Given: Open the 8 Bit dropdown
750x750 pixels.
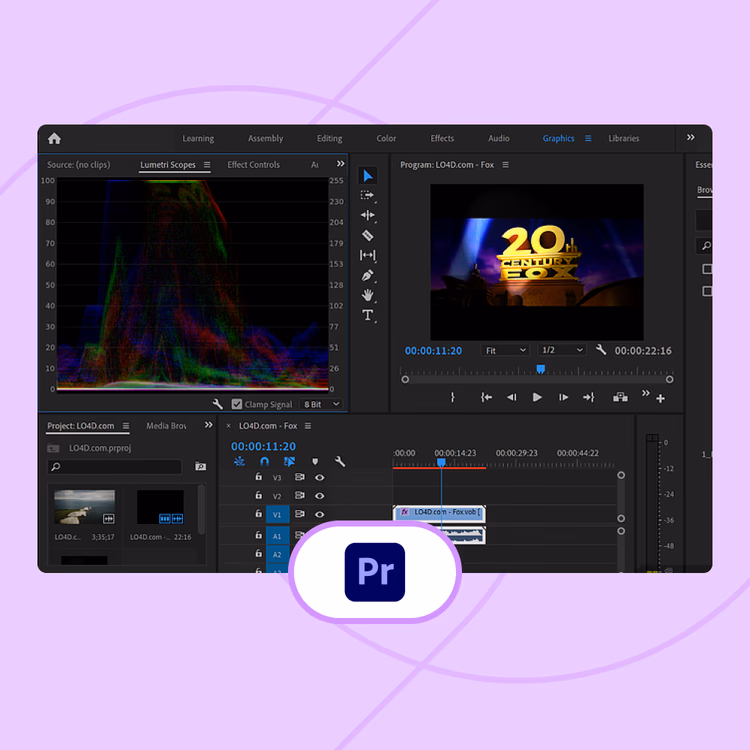Looking at the screenshot, I should tap(321, 404).
